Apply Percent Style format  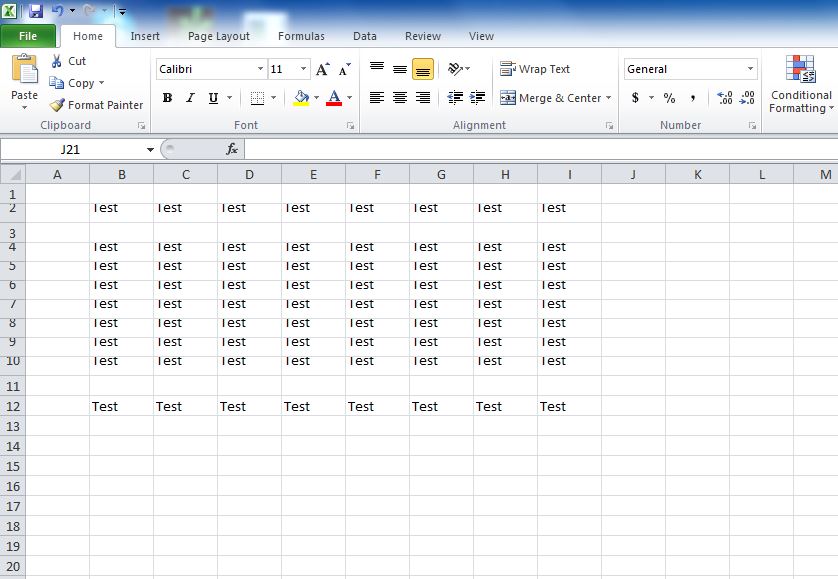(x=669, y=98)
